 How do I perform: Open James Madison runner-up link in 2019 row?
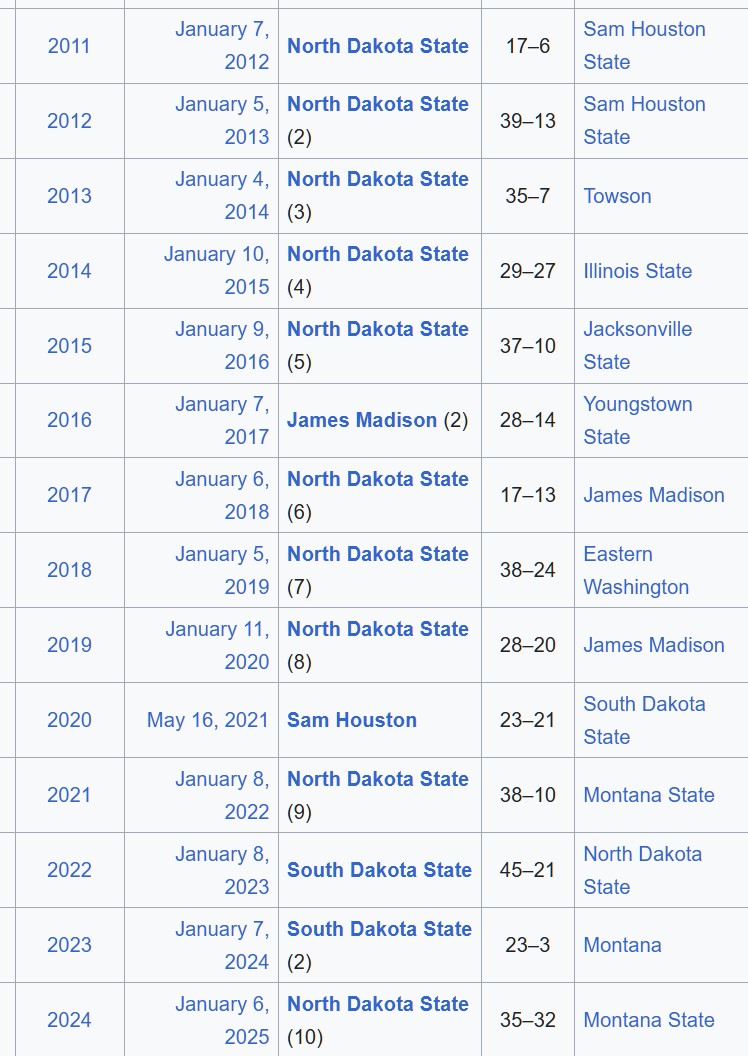pos(654,645)
